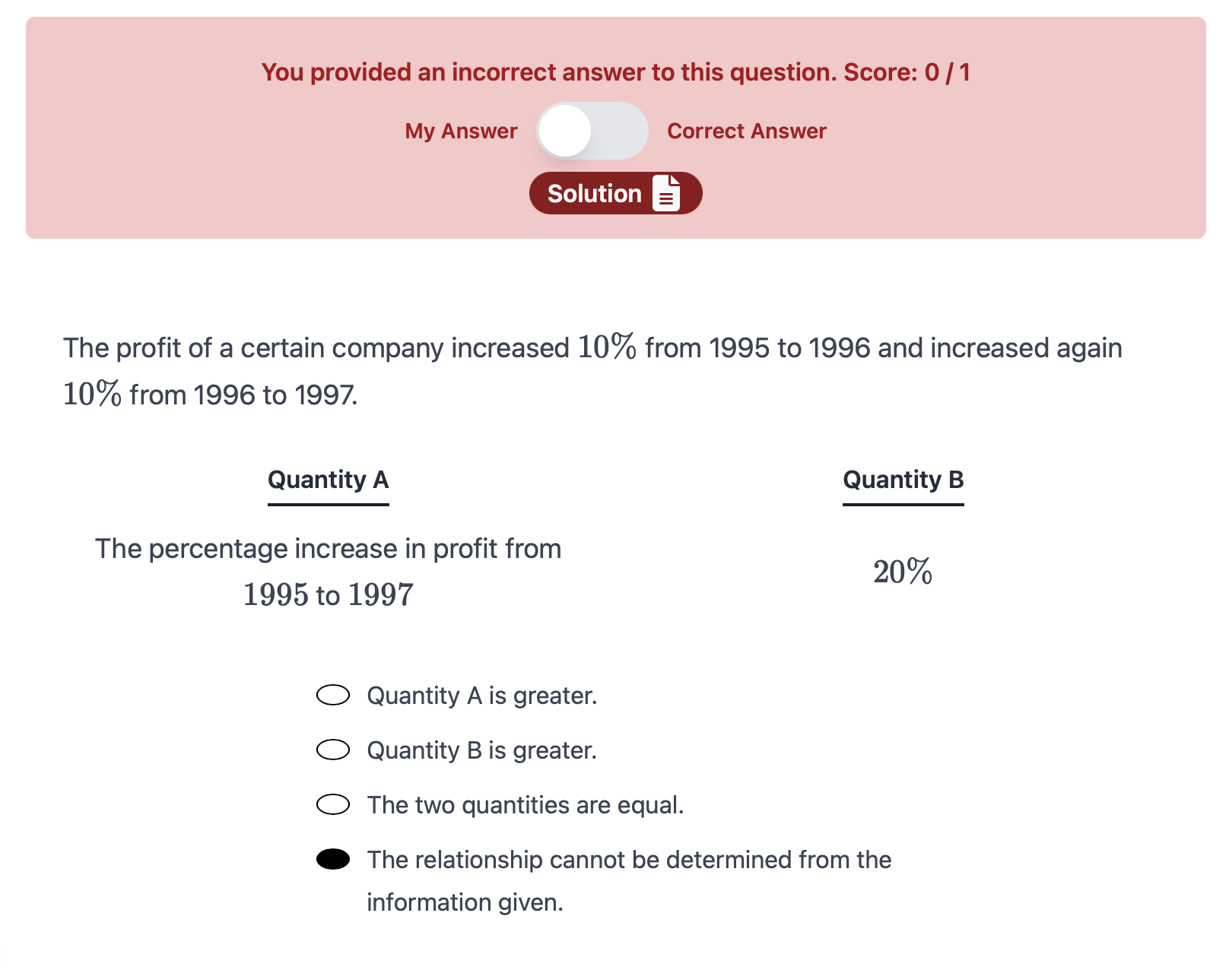Click the question text about company profit
The height and width of the screenshot is (970, 1232).
[x=592, y=348]
